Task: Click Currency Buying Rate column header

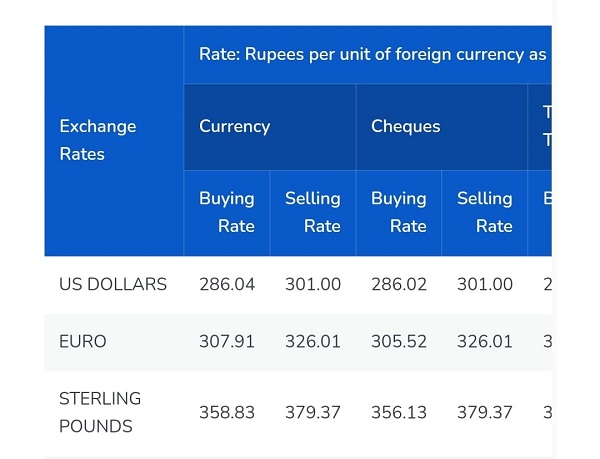Action: click(227, 213)
